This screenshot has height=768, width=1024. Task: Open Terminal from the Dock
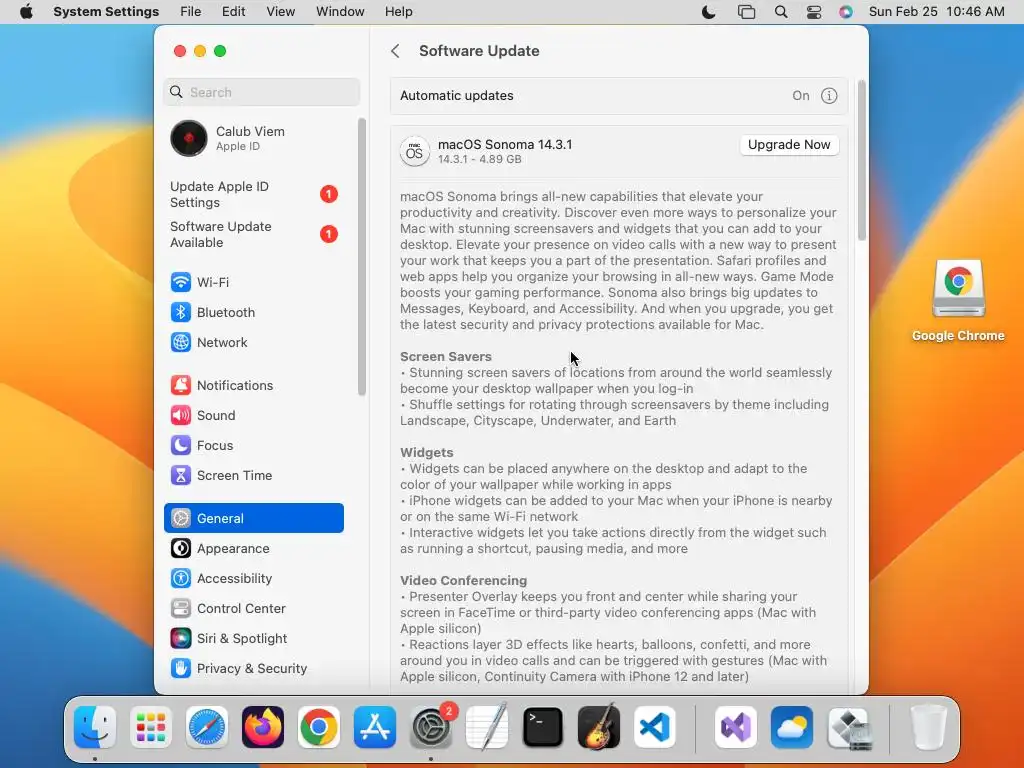coord(543,727)
